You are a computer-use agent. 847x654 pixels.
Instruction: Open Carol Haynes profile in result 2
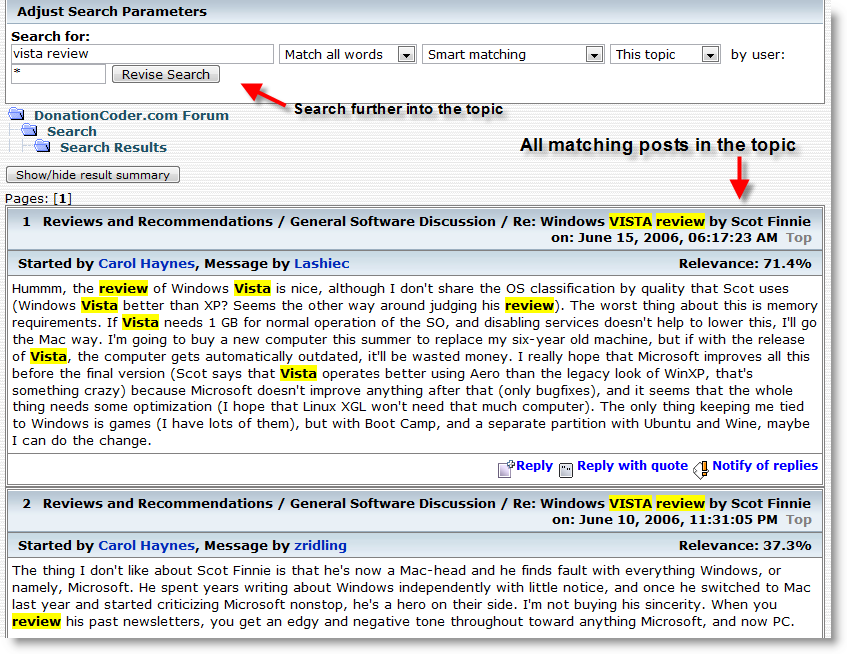(x=146, y=545)
